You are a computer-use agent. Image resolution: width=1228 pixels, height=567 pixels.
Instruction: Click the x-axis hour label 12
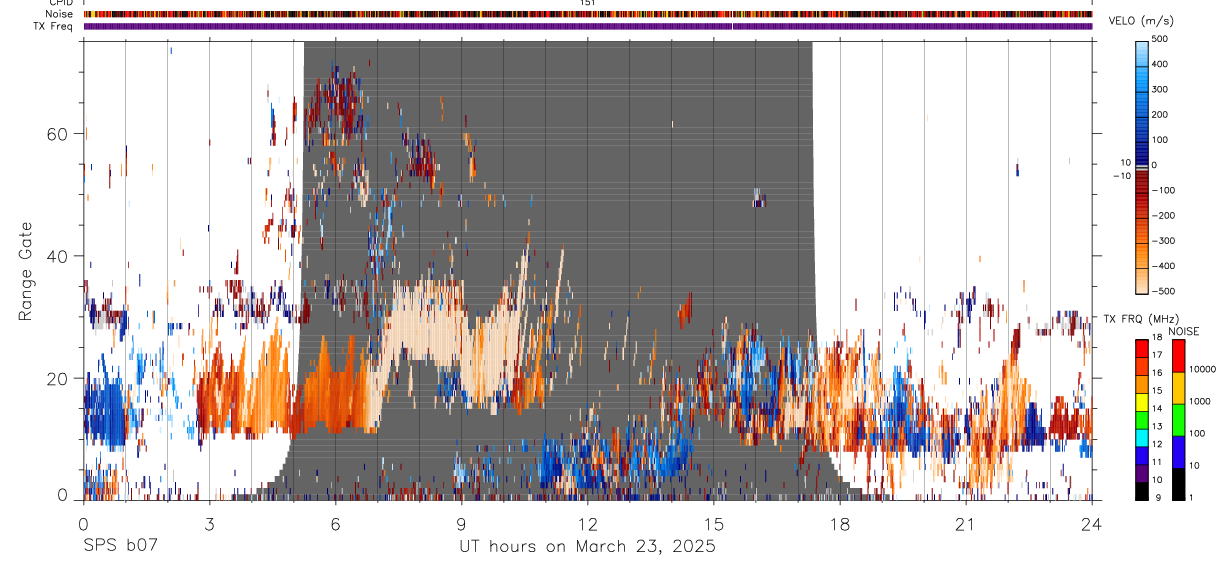point(587,524)
